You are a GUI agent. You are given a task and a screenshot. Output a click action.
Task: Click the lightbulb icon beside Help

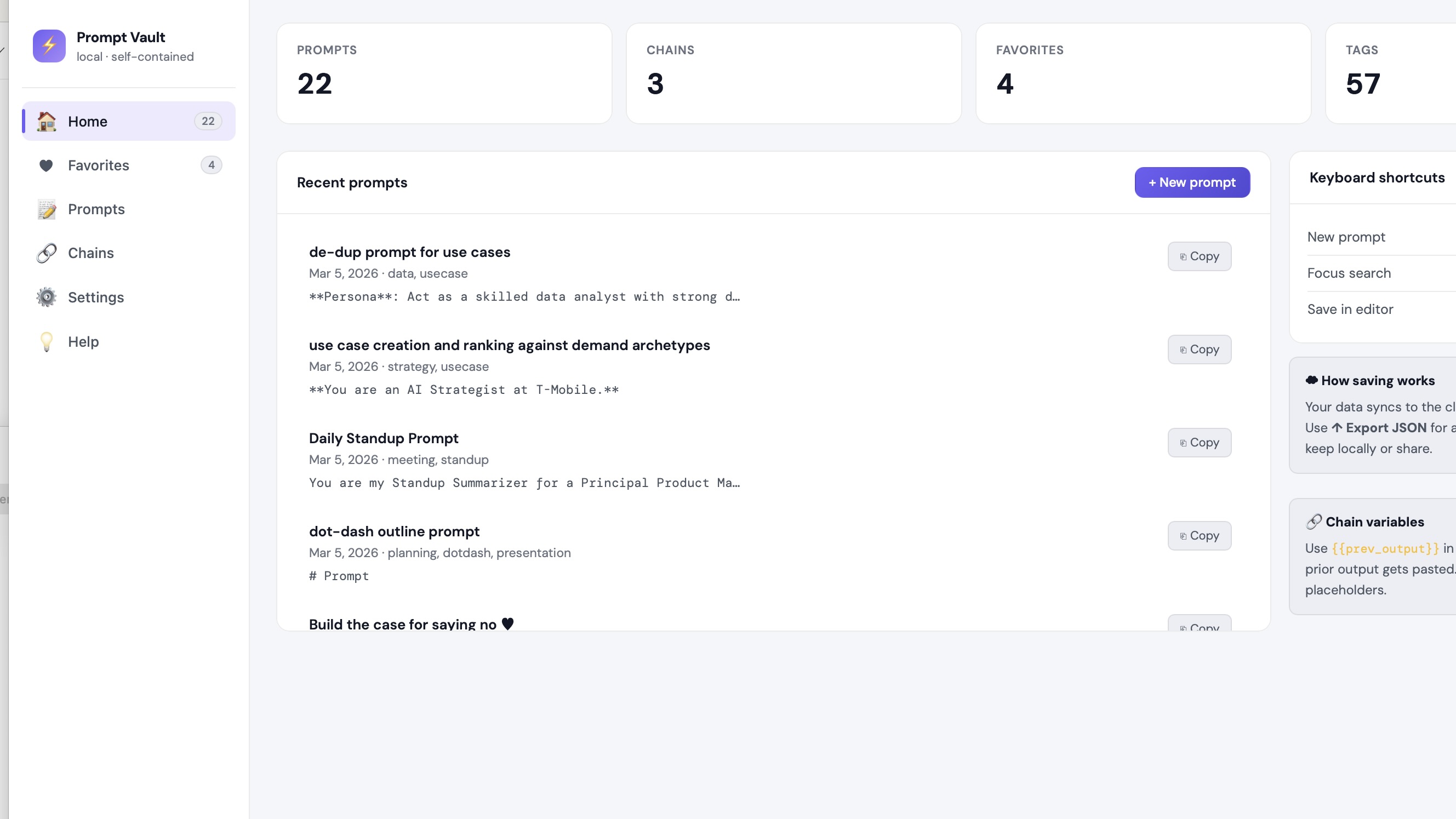[47, 341]
